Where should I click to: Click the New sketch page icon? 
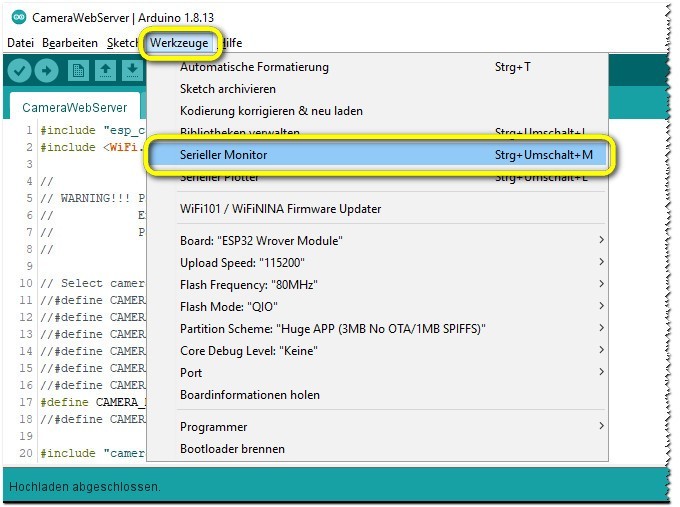pos(78,71)
